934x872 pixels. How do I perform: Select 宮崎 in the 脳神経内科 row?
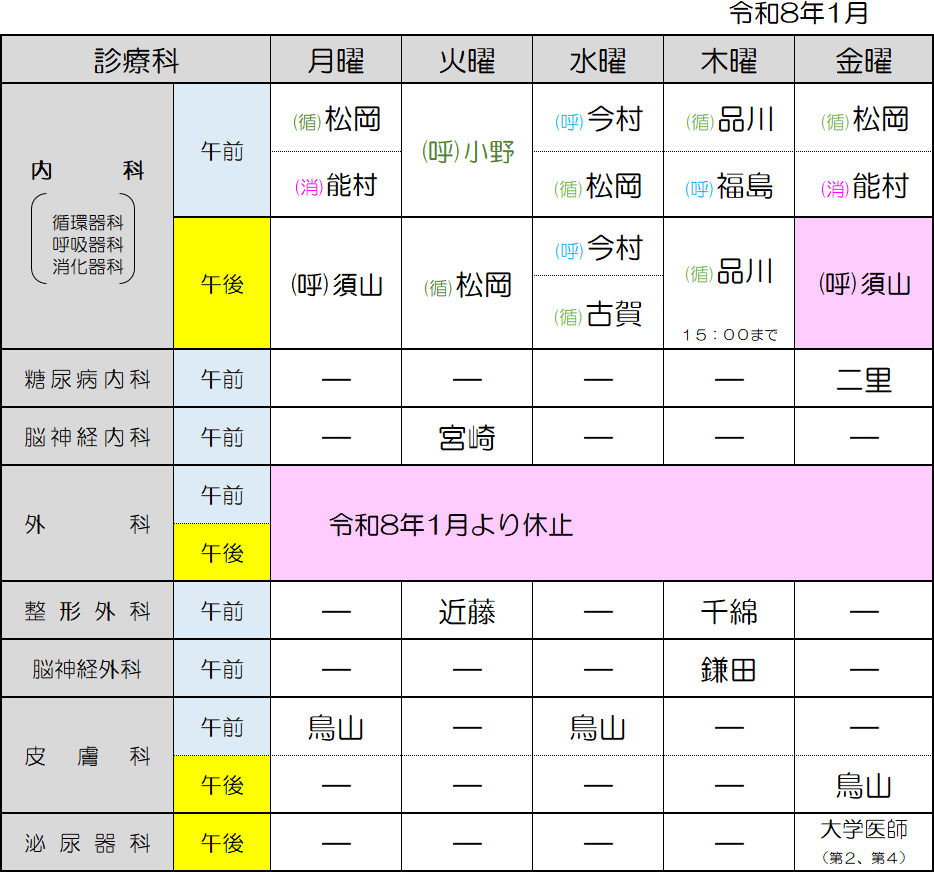(467, 438)
